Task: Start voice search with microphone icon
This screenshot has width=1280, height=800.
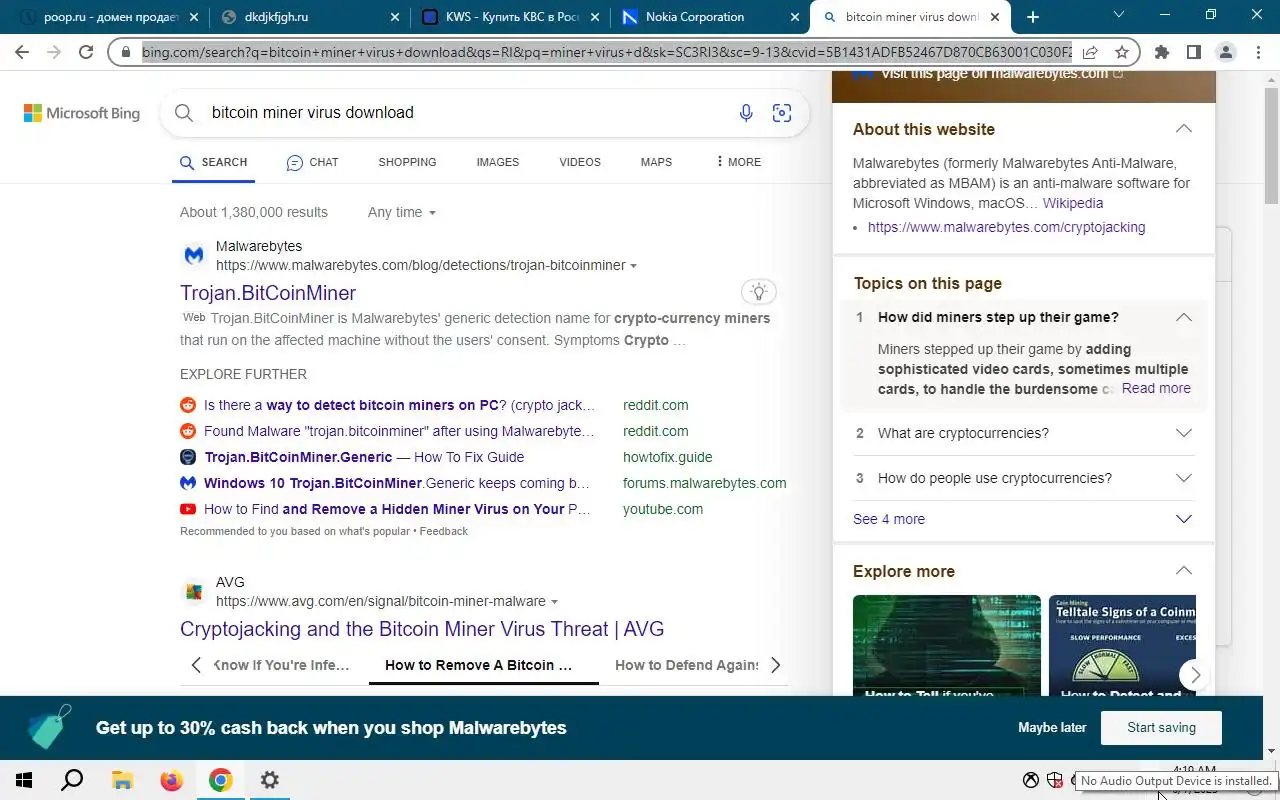Action: [x=746, y=113]
